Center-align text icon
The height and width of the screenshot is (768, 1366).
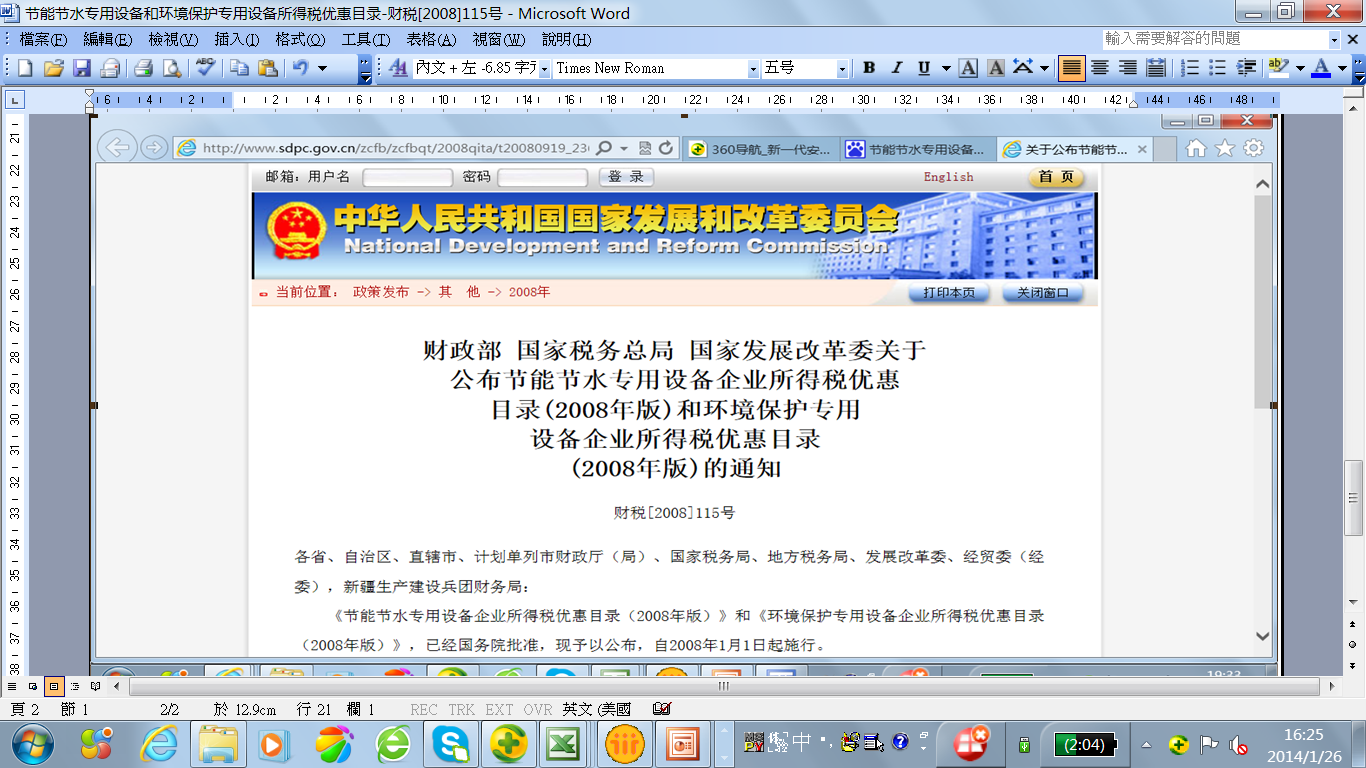(1100, 68)
